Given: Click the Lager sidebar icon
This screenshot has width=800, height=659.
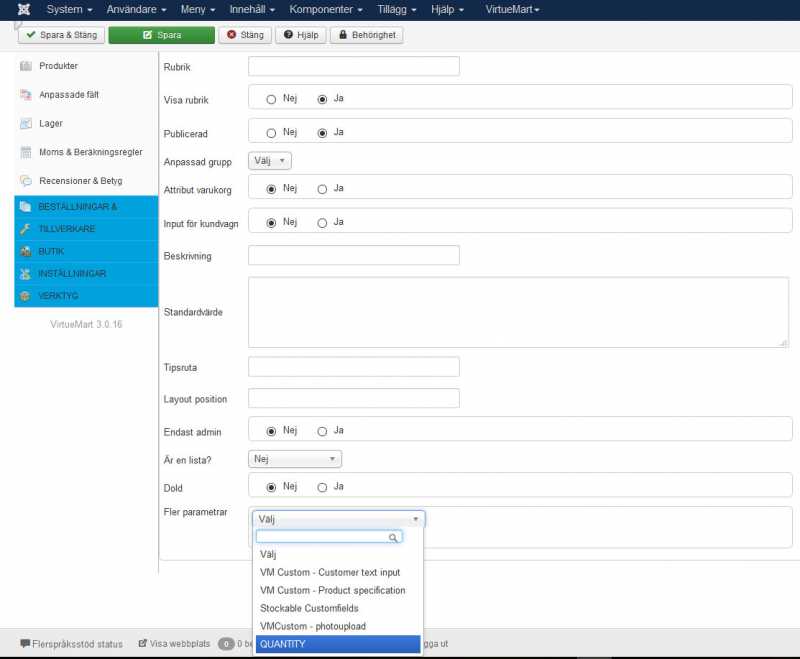Looking at the screenshot, I should [x=26, y=123].
